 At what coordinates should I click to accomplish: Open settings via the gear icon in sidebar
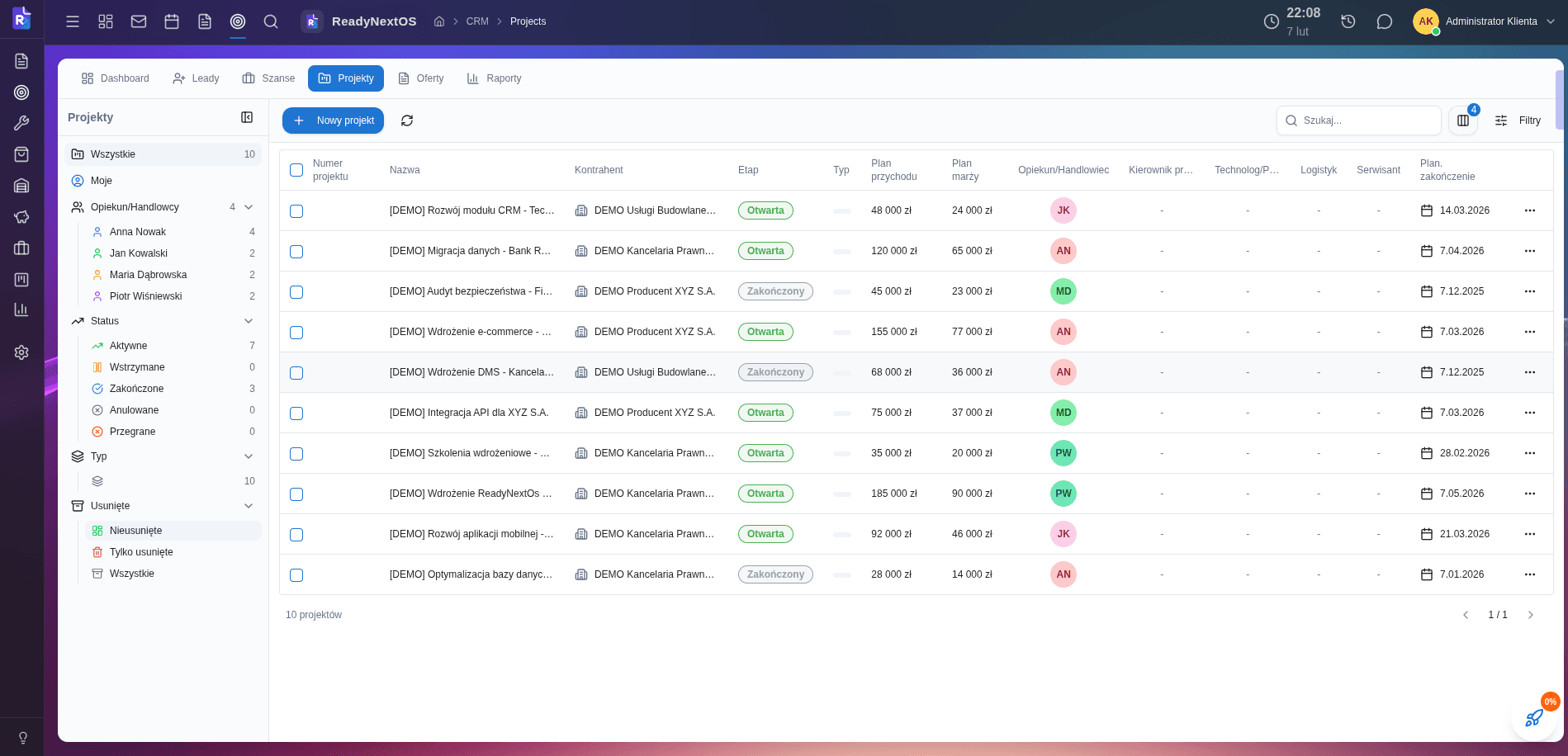pyautogui.click(x=21, y=352)
